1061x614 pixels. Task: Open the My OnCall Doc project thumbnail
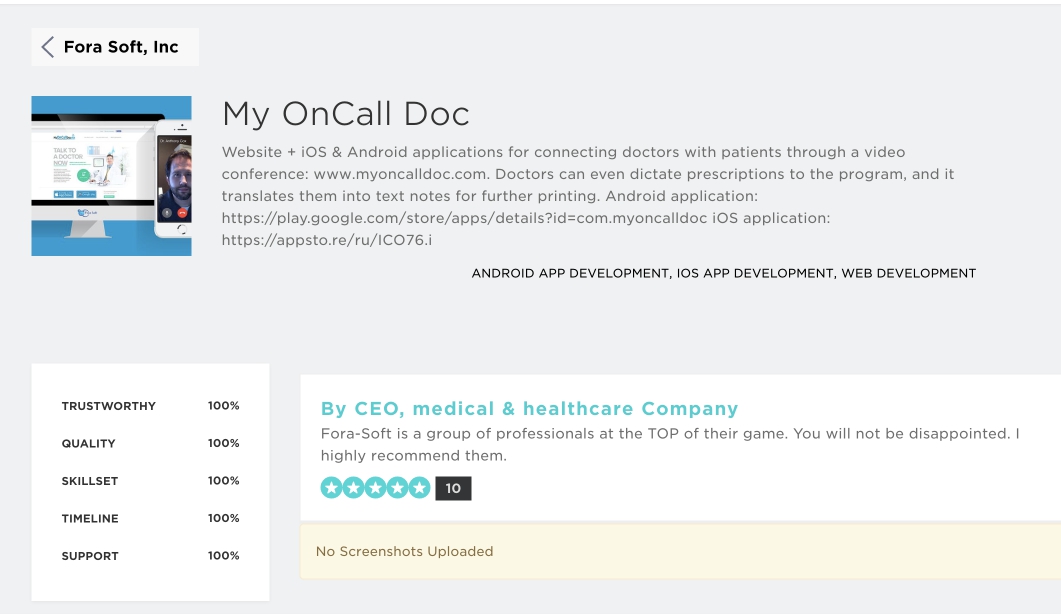pos(111,176)
